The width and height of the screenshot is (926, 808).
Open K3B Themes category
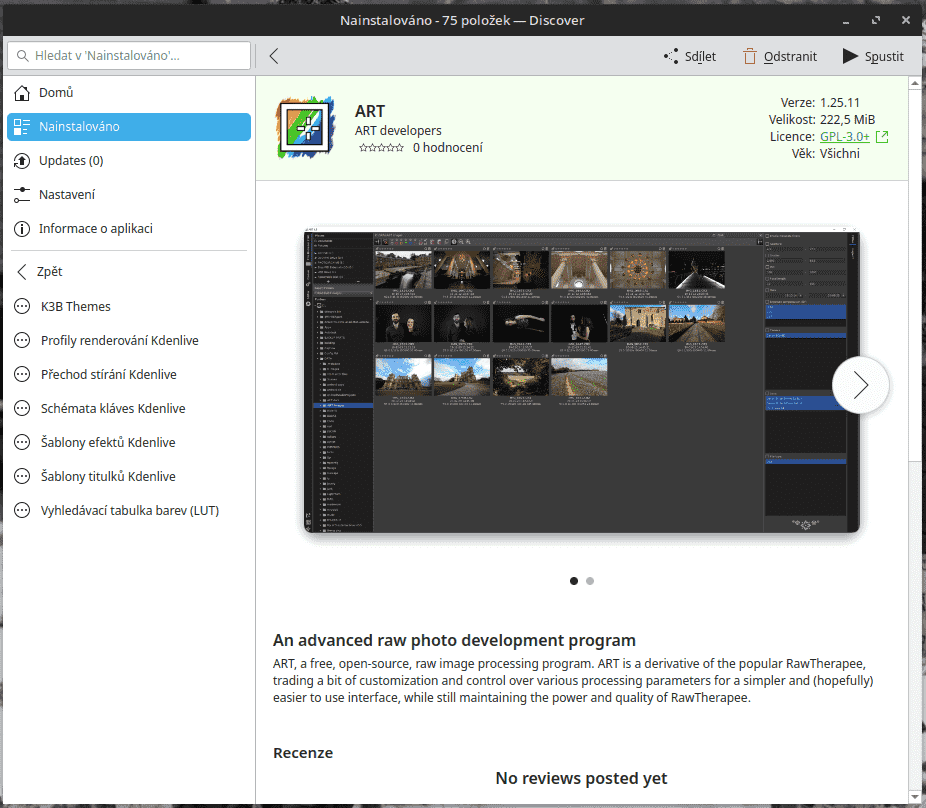coord(129,306)
